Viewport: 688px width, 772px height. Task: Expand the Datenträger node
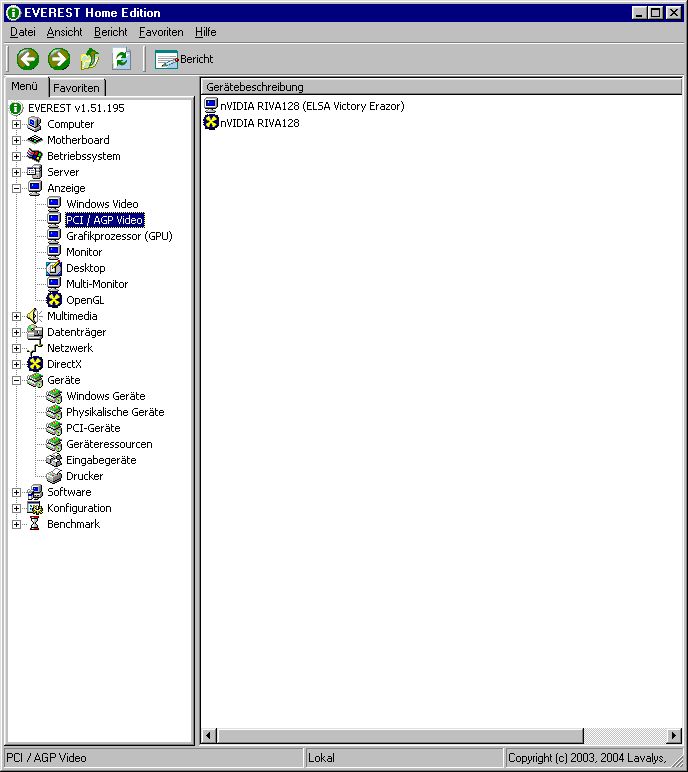[16, 332]
